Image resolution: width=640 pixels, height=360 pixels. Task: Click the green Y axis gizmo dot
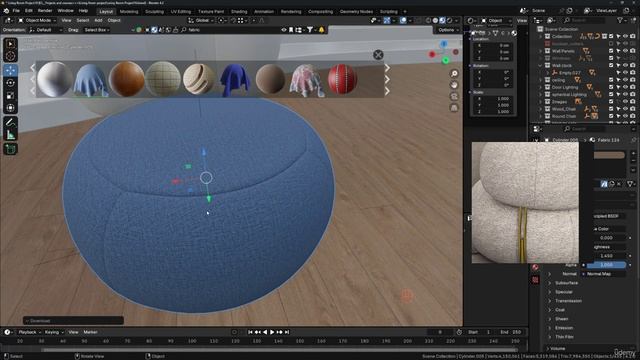point(446,60)
